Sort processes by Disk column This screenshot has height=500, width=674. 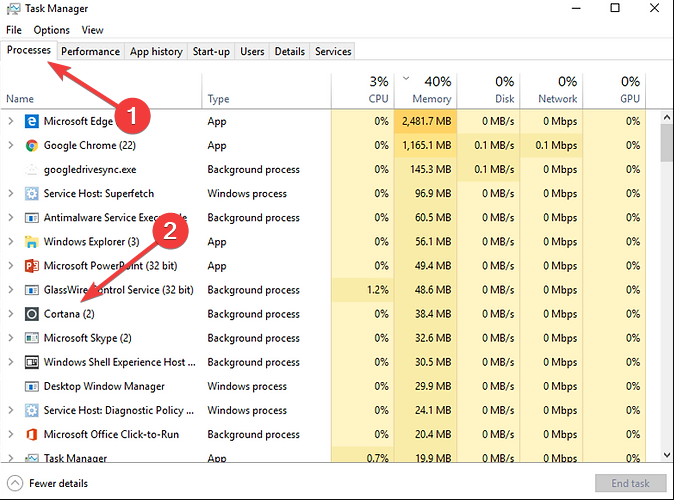coord(488,91)
